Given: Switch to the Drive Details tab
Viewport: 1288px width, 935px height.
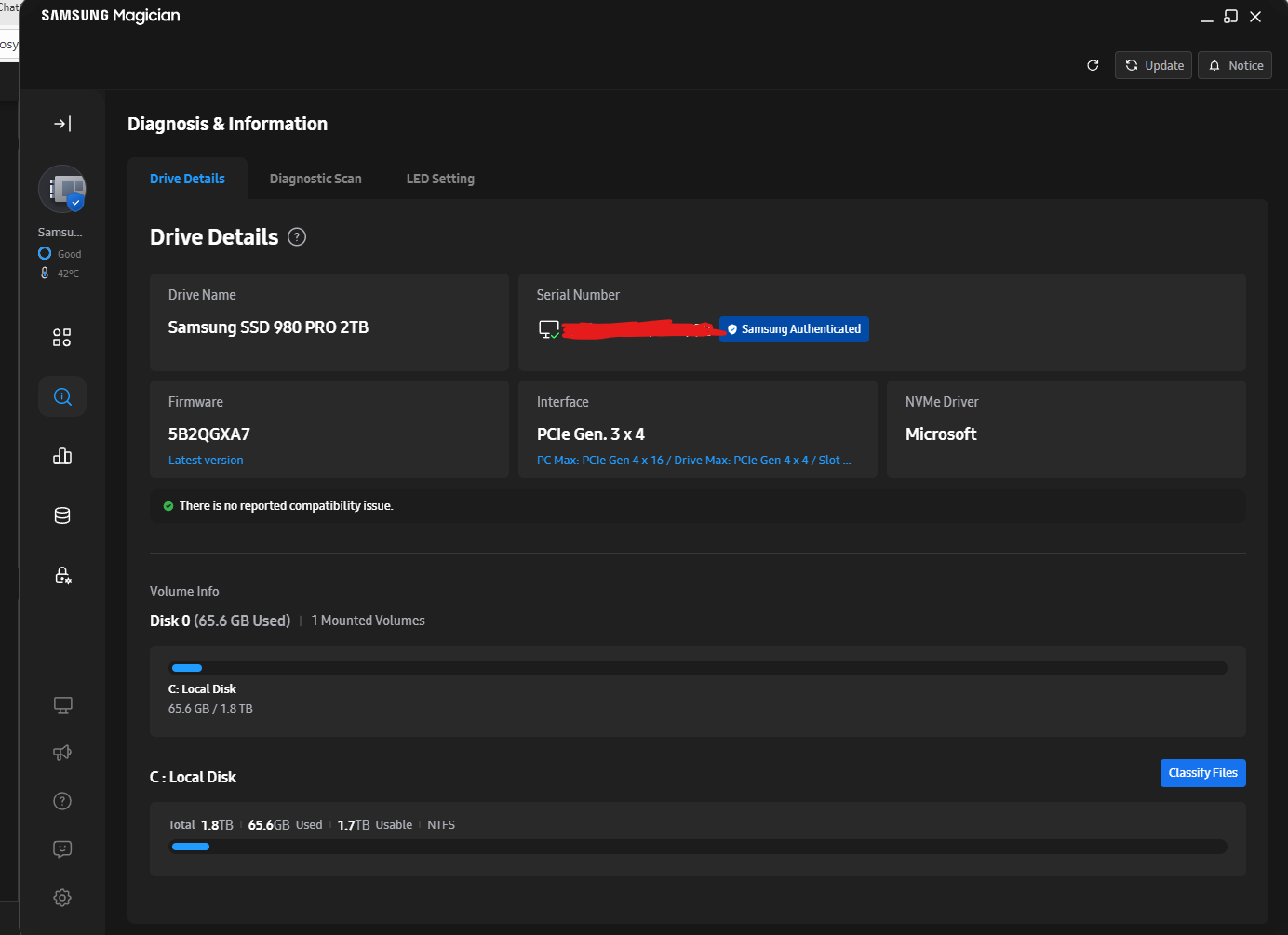Looking at the screenshot, I should coord(187,179).
